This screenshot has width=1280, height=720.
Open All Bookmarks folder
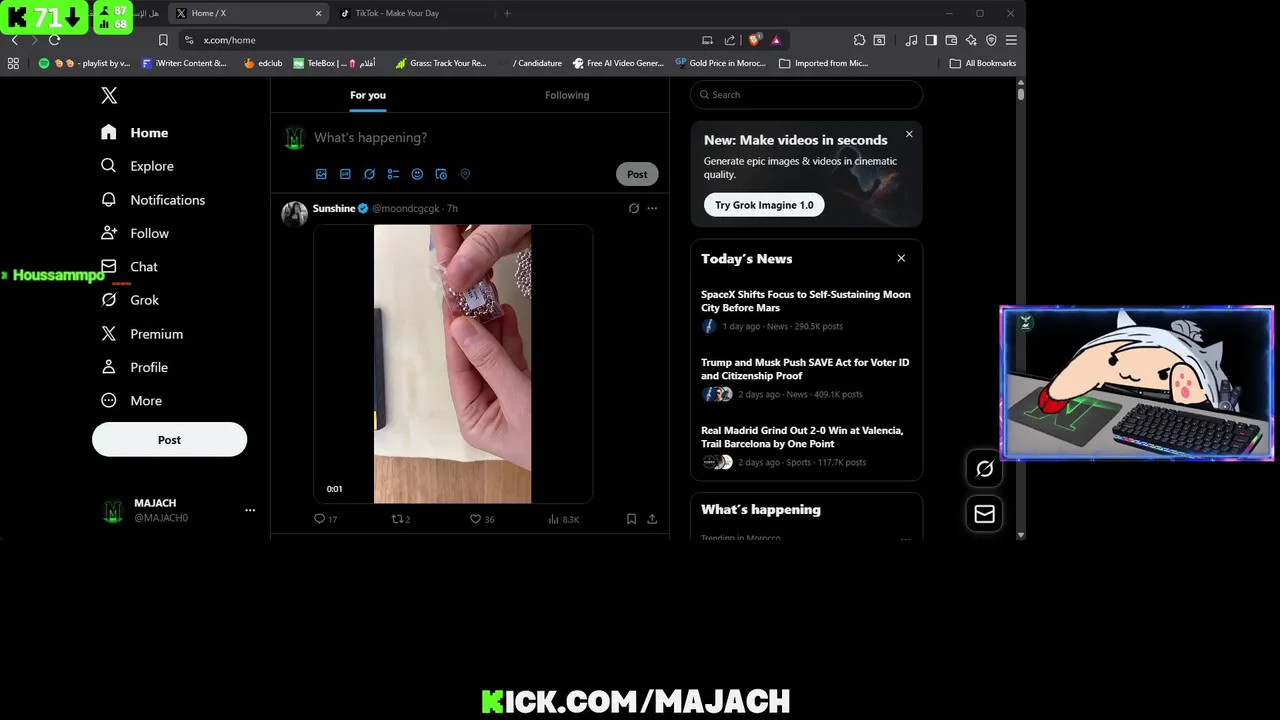(983, 63)
